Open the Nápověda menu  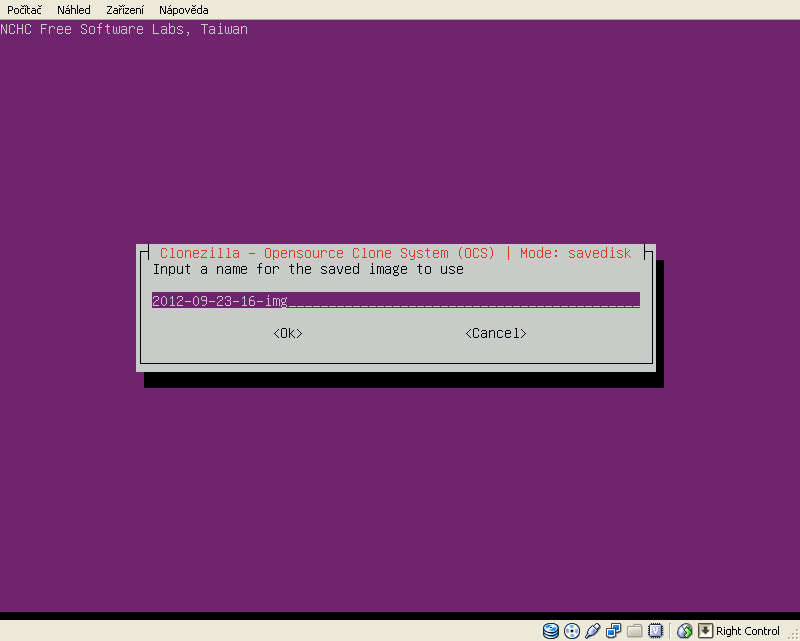[184, 10]
